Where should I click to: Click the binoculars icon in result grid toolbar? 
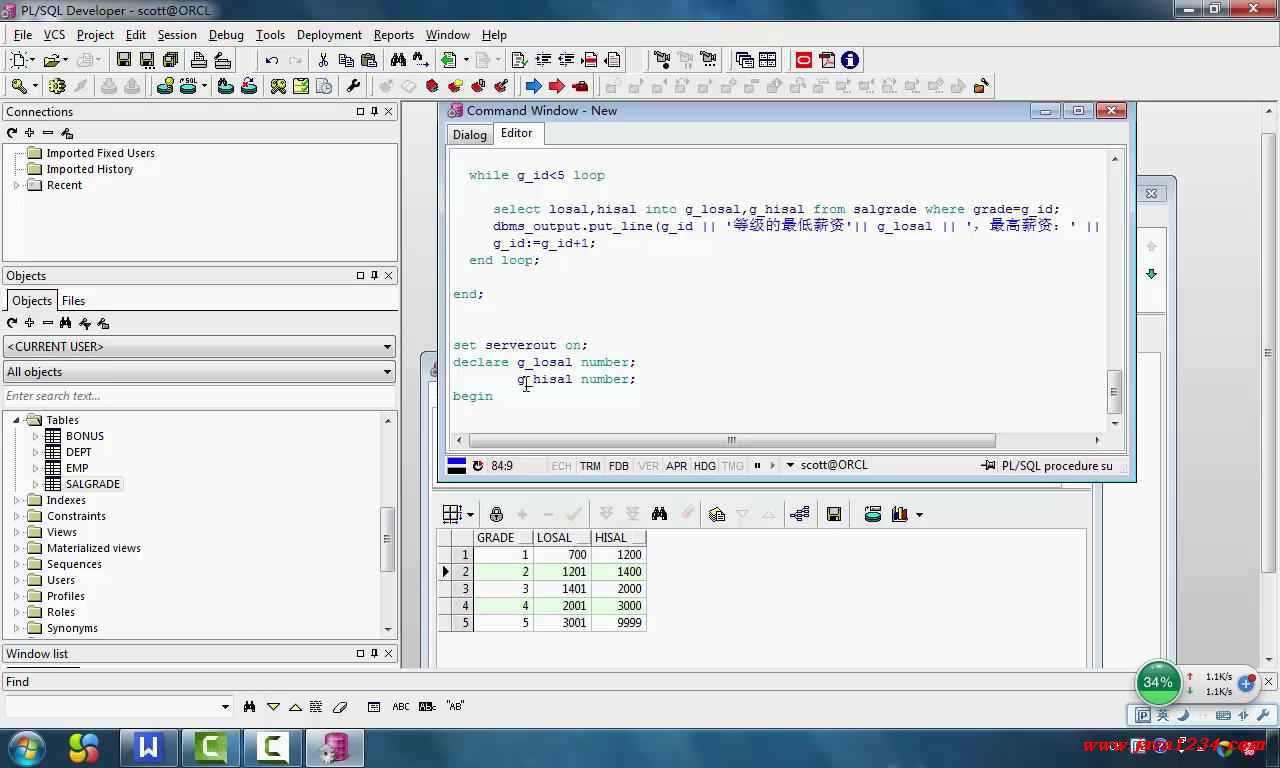pyautogui.click(x=659, y=514)
